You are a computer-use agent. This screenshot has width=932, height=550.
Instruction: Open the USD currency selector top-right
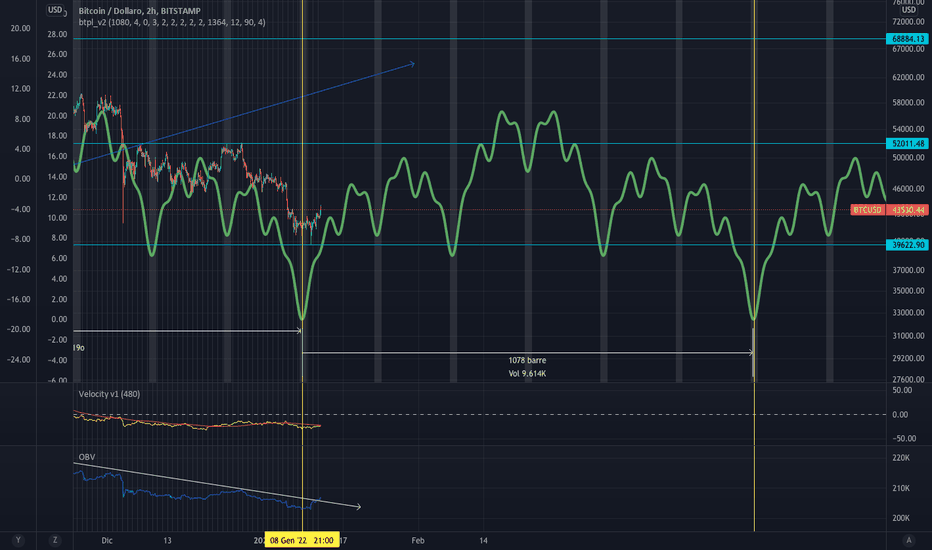[908, 10]
